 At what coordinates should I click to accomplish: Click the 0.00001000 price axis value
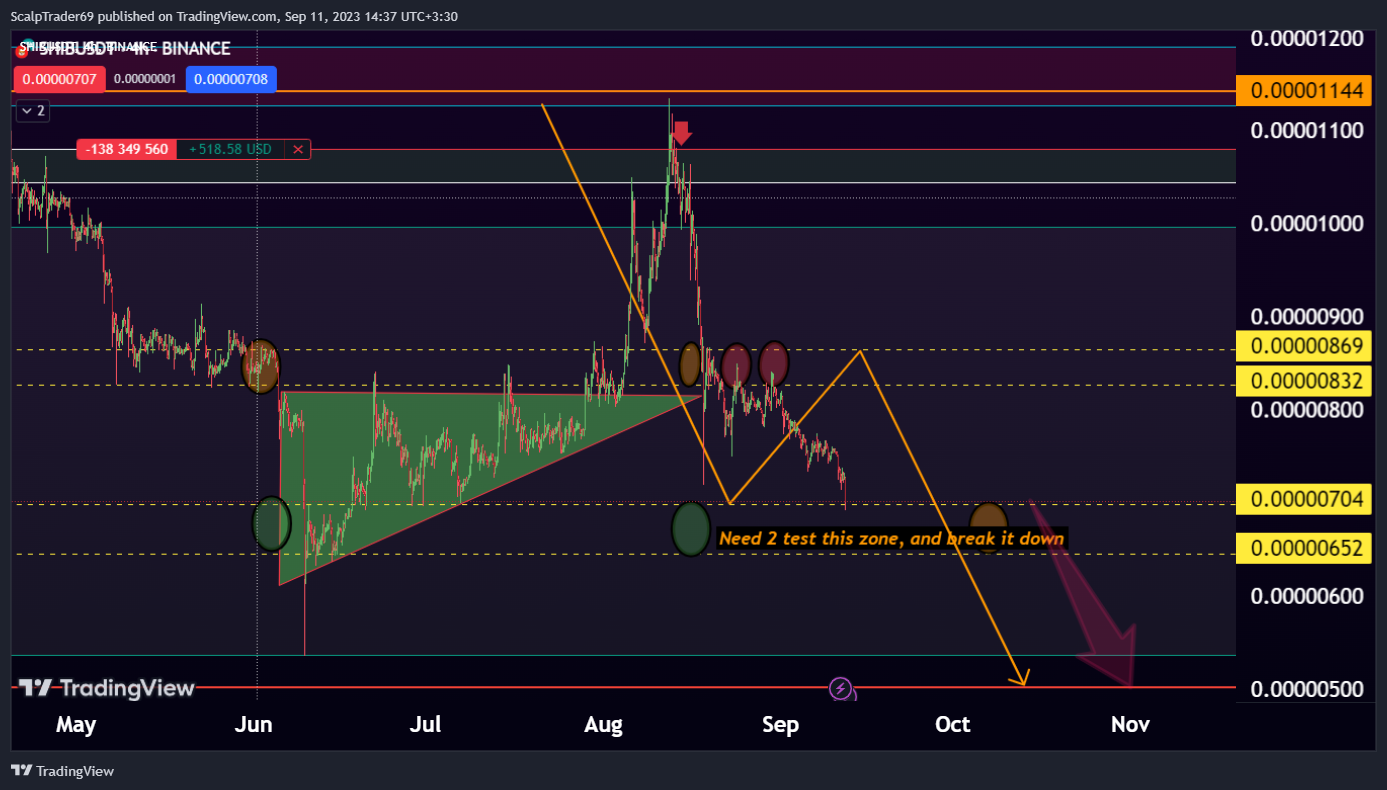1307,223
